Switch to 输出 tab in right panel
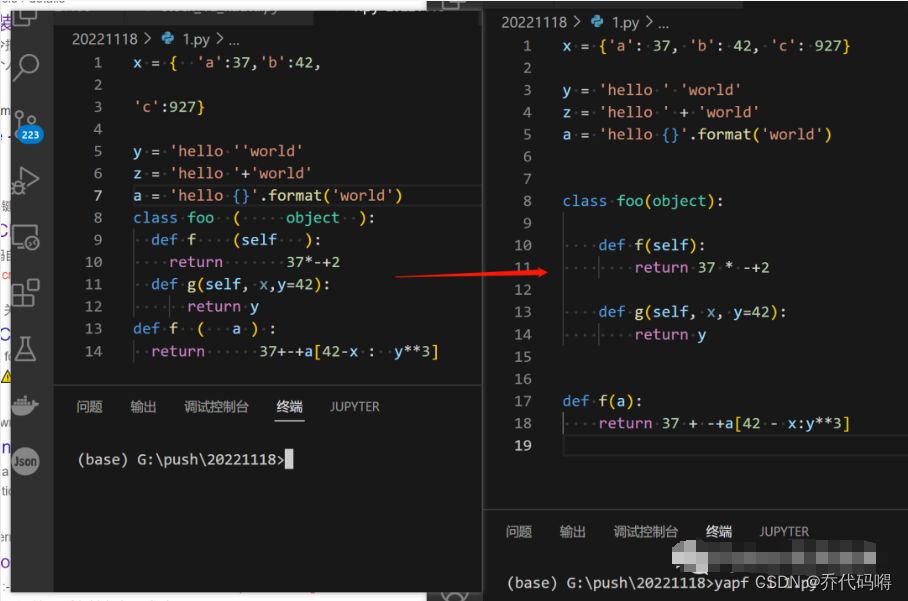The height and width of the screenshot is (601, 908). click(x=573, y=532)
